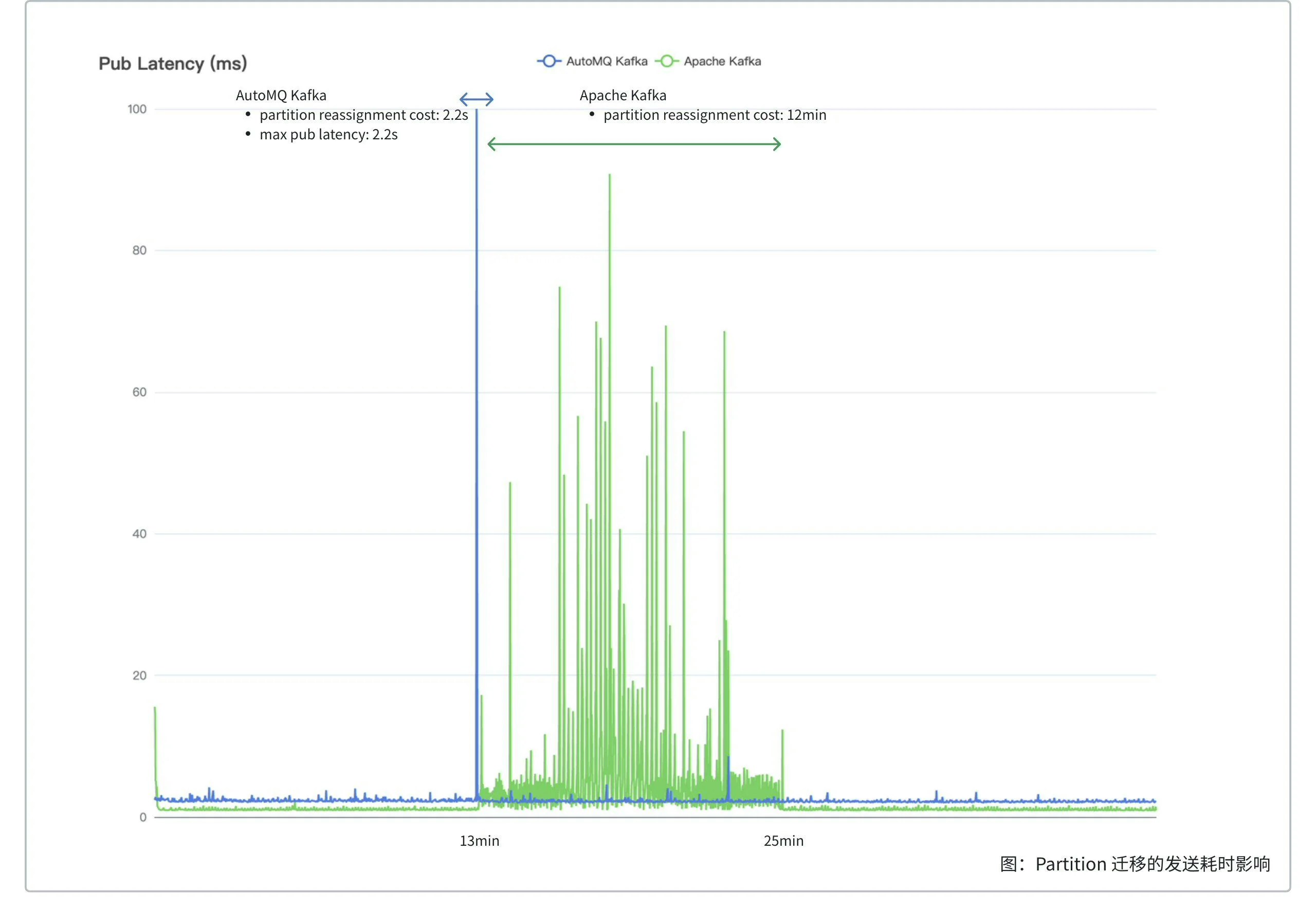Expand details under the 'AutoMQ Kafka' annotation heading
This screenshot has width=1316, height=909.
[281, 95]
